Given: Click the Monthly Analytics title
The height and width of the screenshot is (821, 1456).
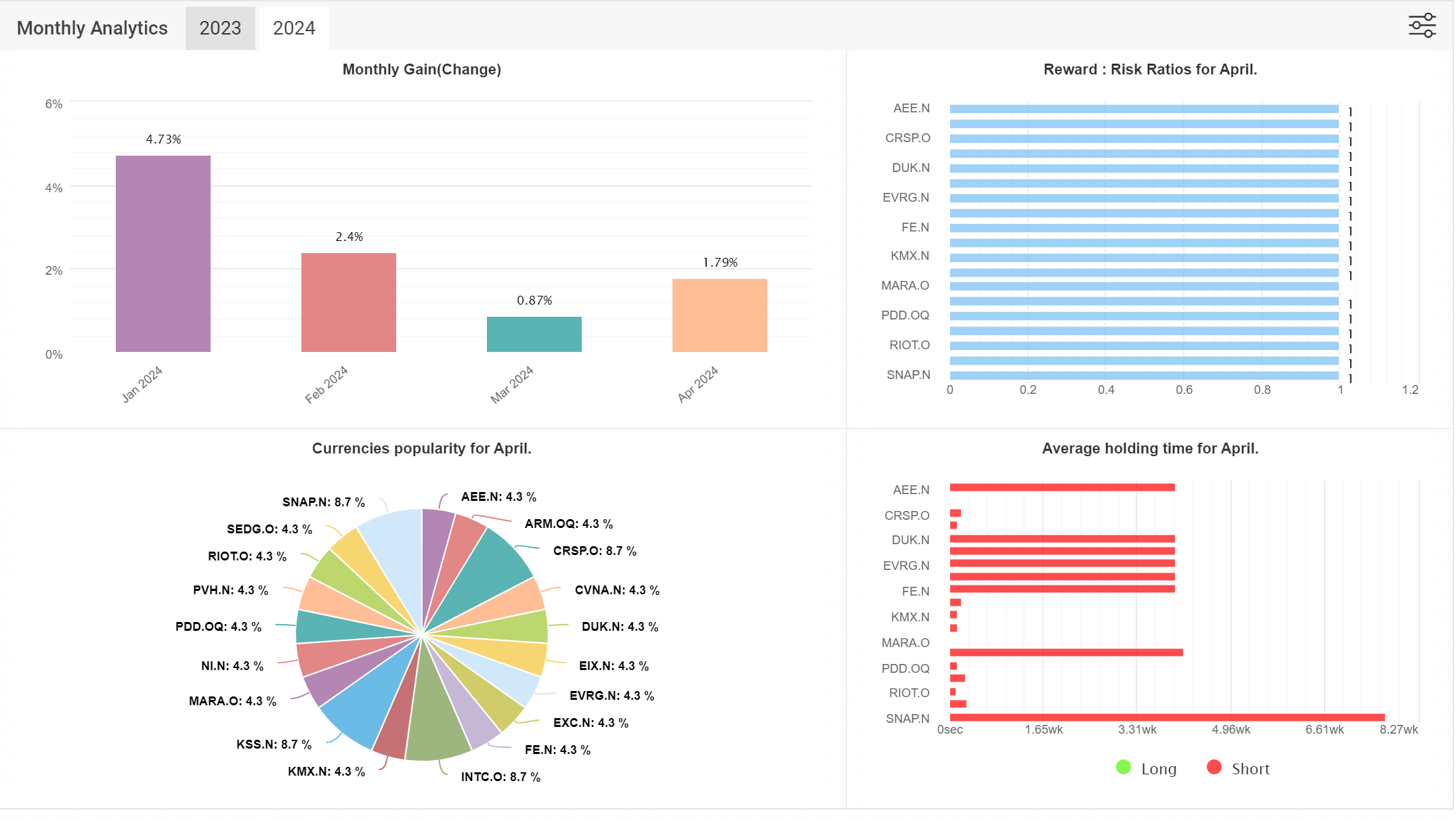Looking at the screenshot, I should click(x=92, y=28).
